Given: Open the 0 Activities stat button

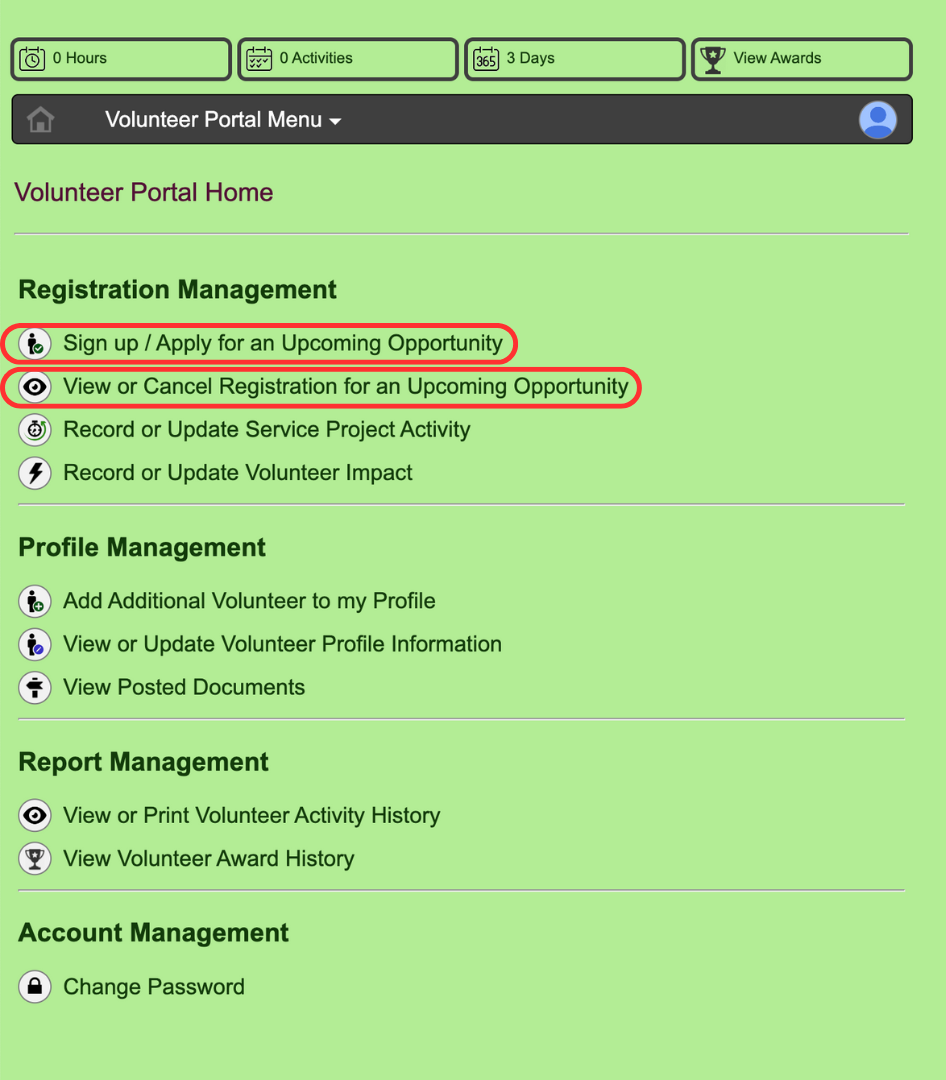Looking at the screenshot, I should click(348, 59).
